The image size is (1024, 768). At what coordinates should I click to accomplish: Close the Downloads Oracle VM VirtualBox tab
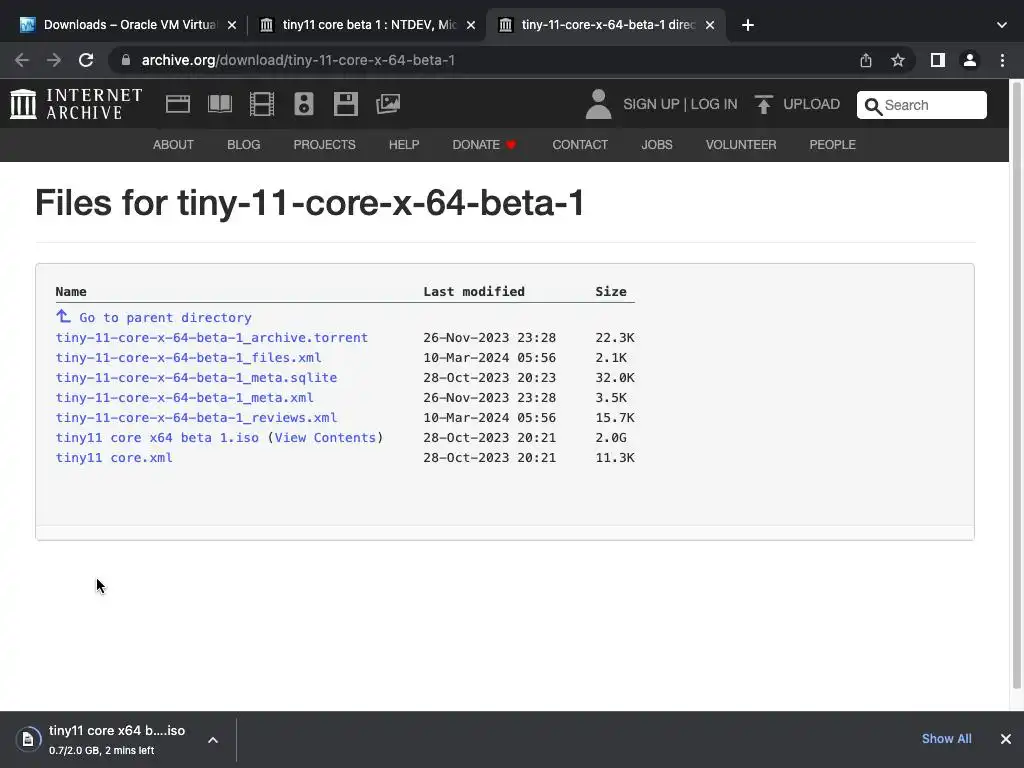point(232,25)
